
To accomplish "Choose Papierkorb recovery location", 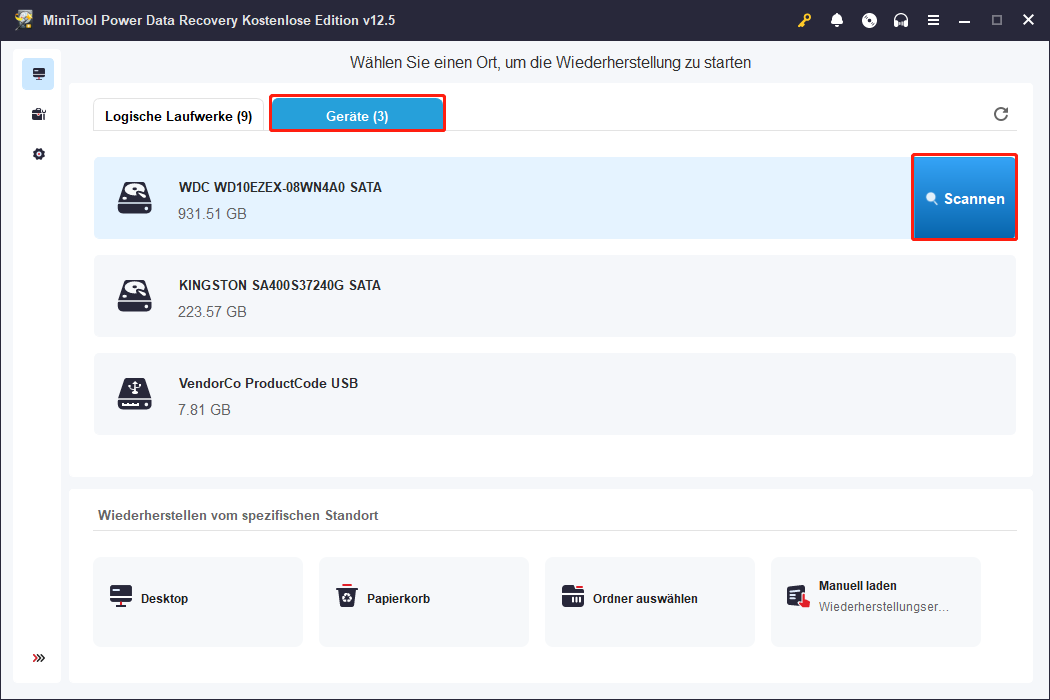I will tap(424, 602).
